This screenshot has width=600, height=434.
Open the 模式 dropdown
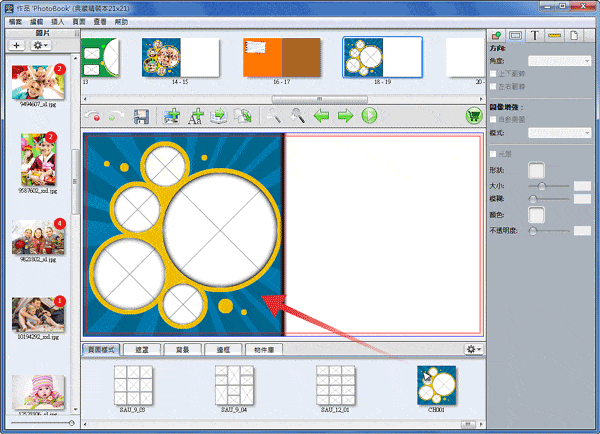pos(559,132)
